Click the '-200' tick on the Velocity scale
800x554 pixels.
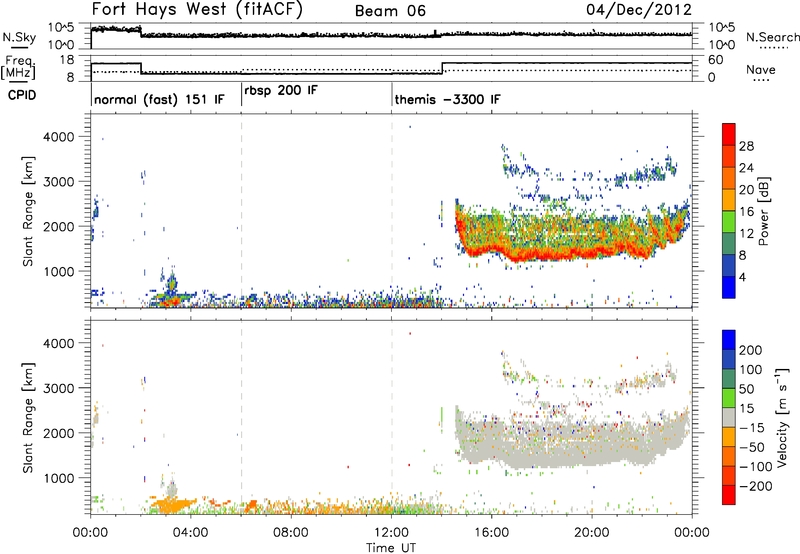[x=755, y=486]
